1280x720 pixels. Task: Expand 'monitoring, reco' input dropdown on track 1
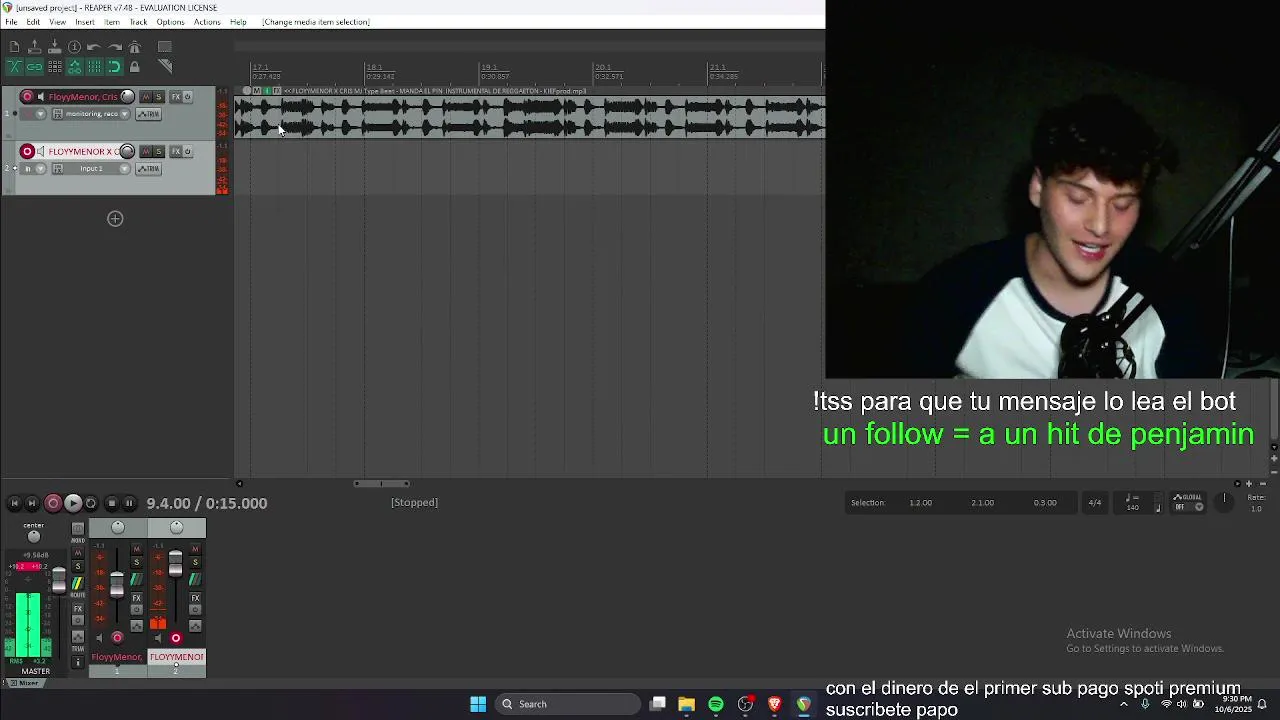point(125,114)
